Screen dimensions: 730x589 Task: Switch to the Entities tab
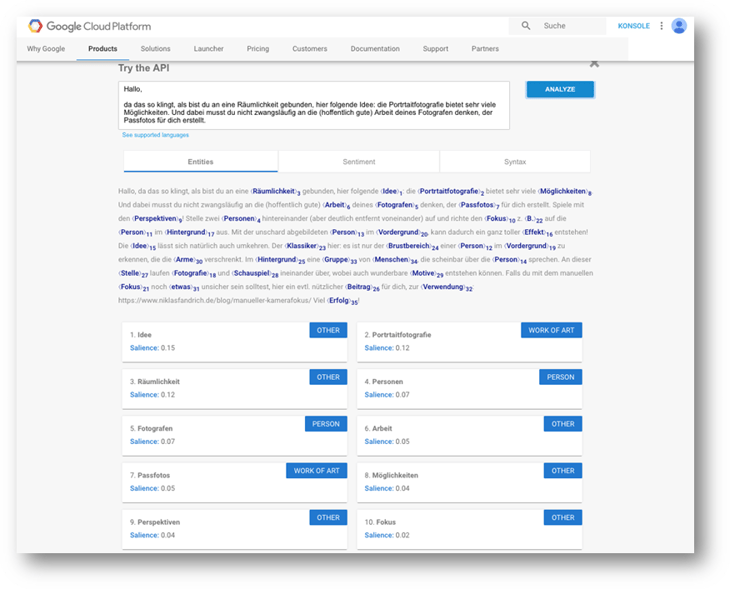pyautogui.click(x=201, y=162)
